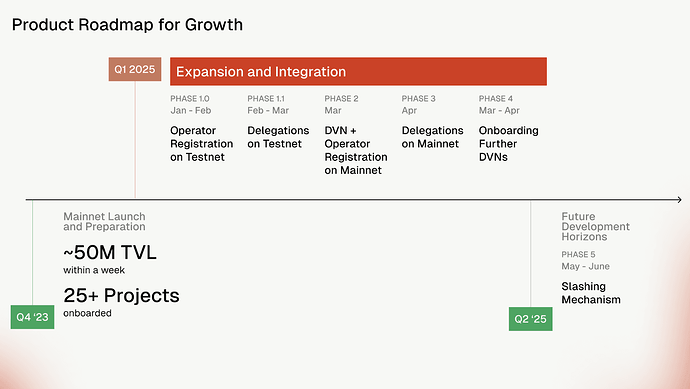This screenshot has width=690, height=389.
Task: Select the PHASE 4 label
Action: [x=496, y=99]
